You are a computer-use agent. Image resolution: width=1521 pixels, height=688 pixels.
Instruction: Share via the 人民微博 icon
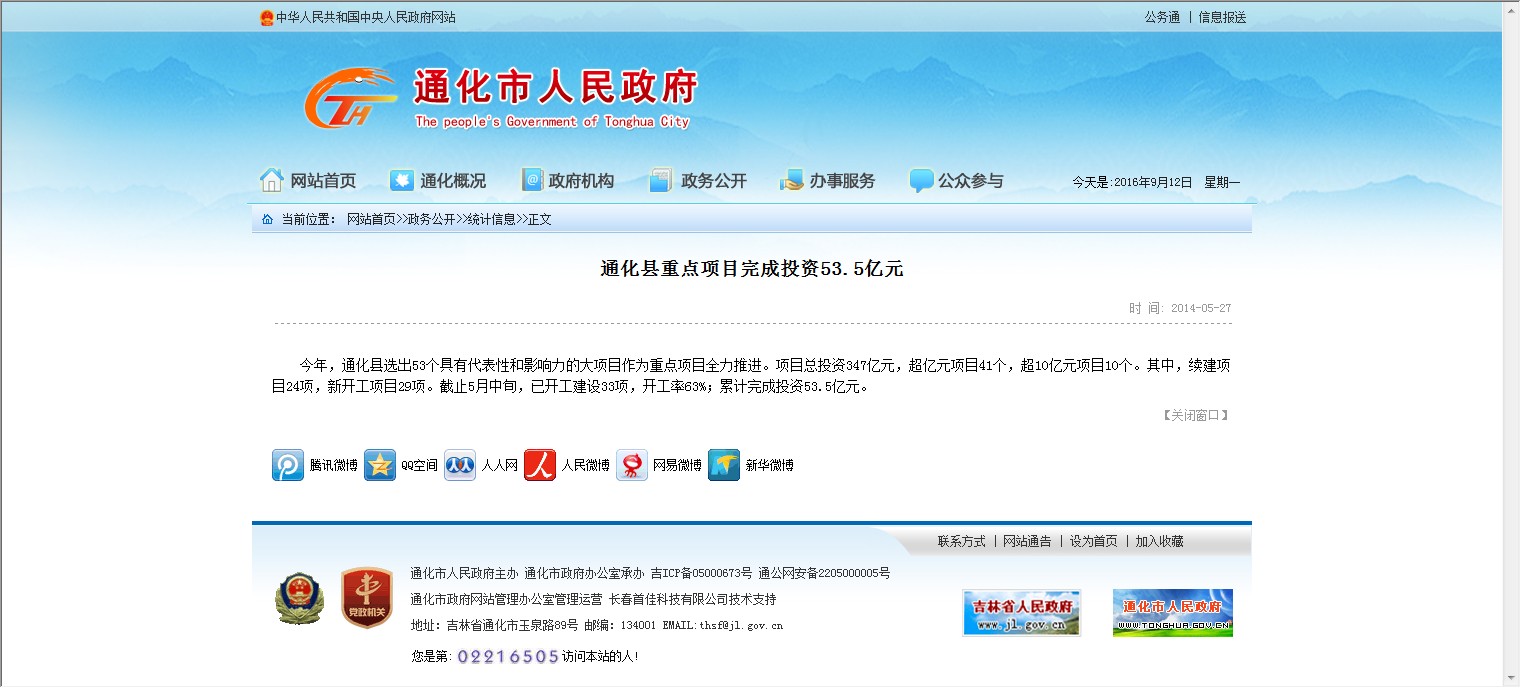click(540, 465)
